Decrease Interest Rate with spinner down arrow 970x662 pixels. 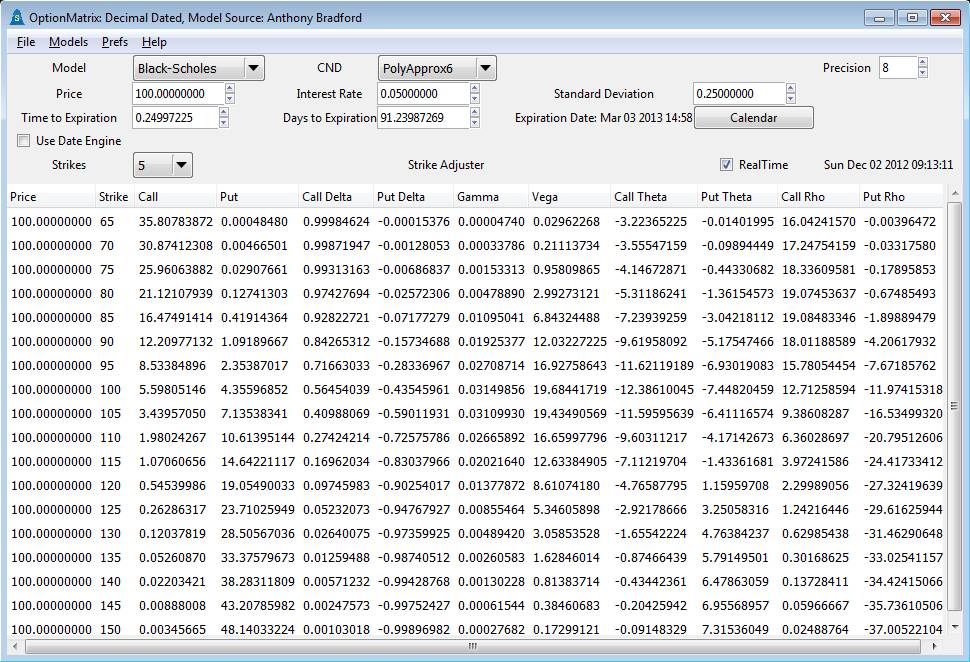pos(475,99)
